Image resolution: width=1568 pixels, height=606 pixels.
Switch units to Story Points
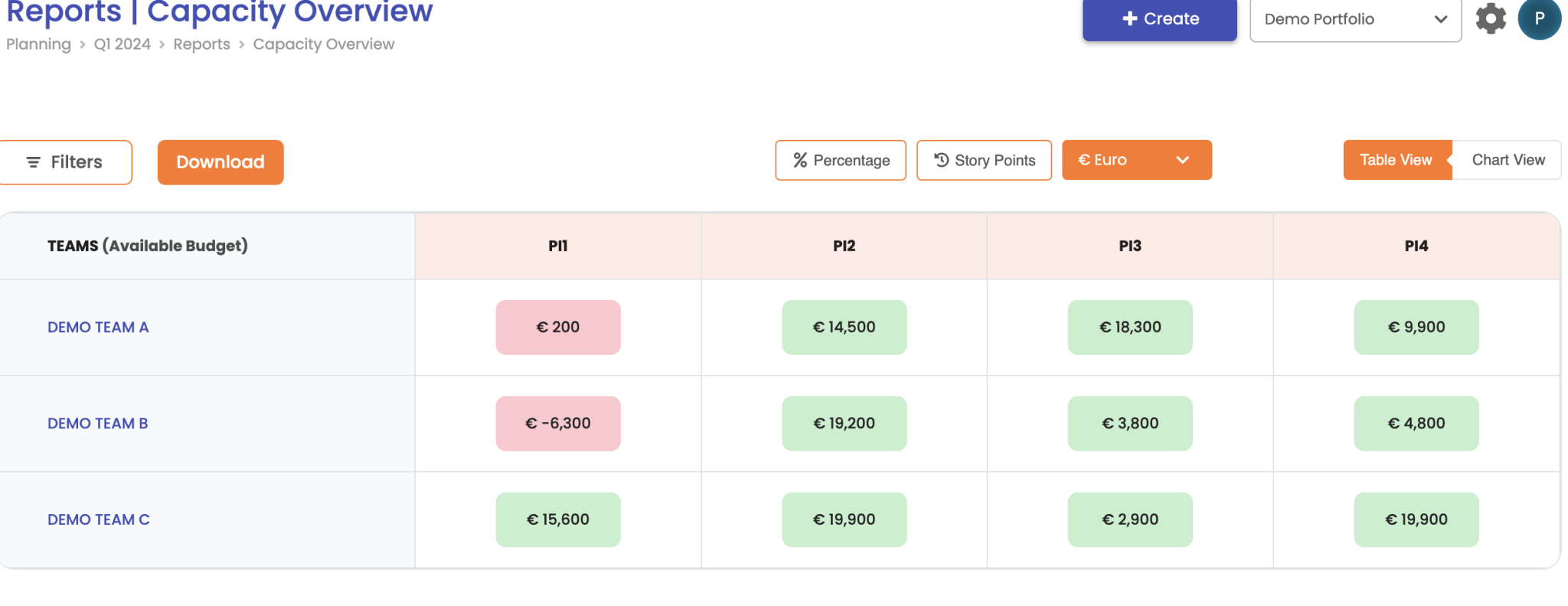tap(984, 160)
